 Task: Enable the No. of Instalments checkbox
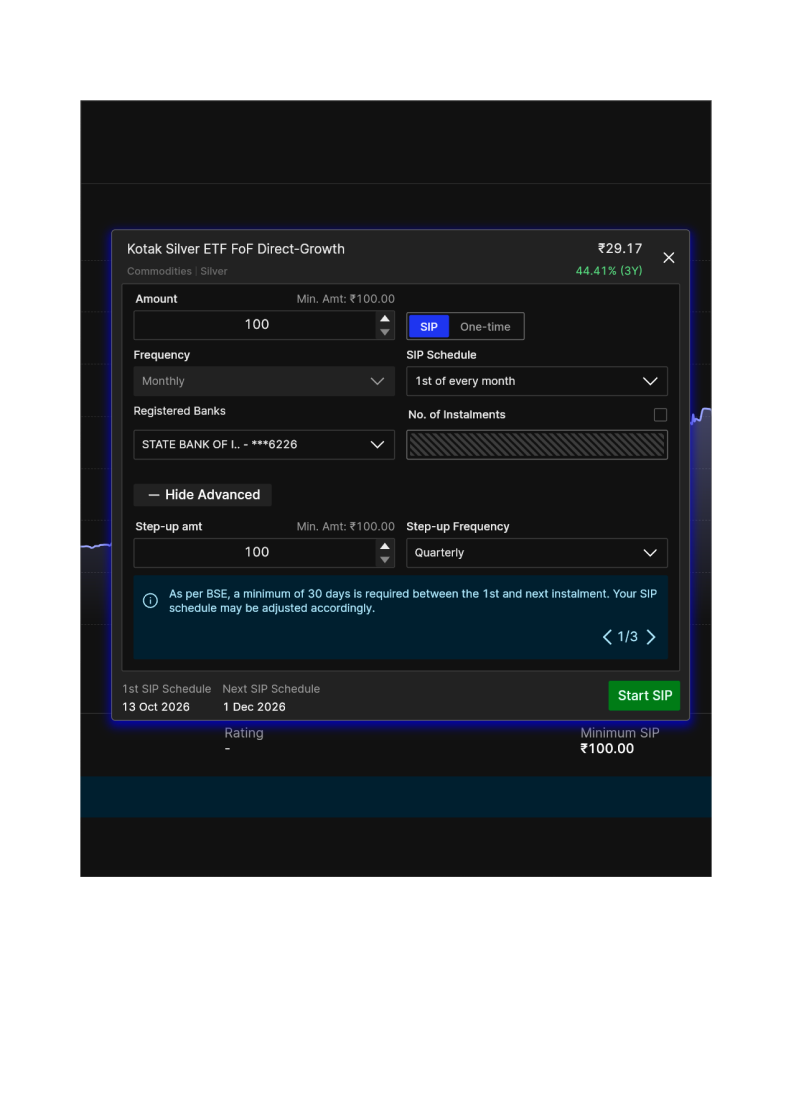coord(660,415)
